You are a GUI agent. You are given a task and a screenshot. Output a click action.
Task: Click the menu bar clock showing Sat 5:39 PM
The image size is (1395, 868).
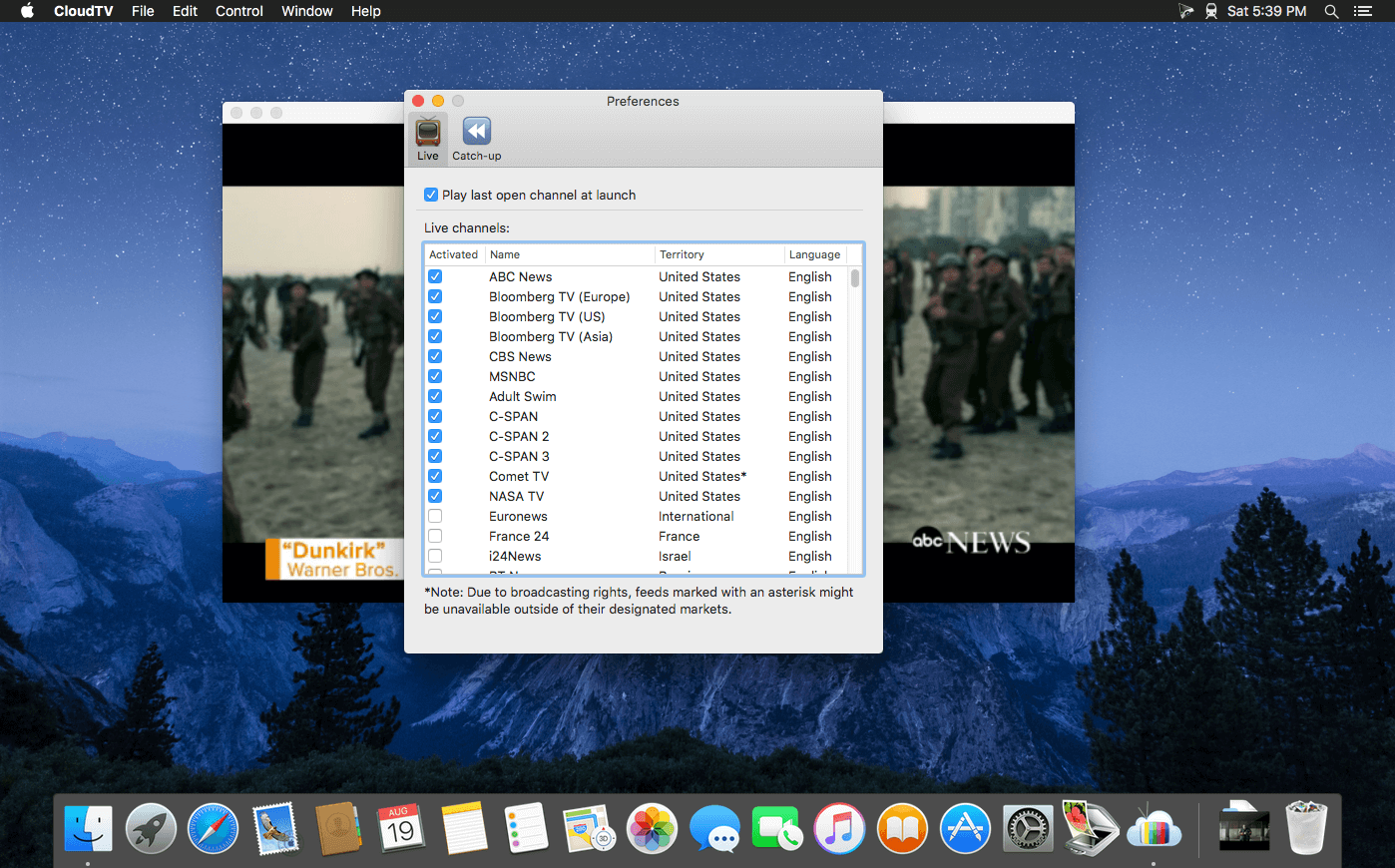(1266, 11)
